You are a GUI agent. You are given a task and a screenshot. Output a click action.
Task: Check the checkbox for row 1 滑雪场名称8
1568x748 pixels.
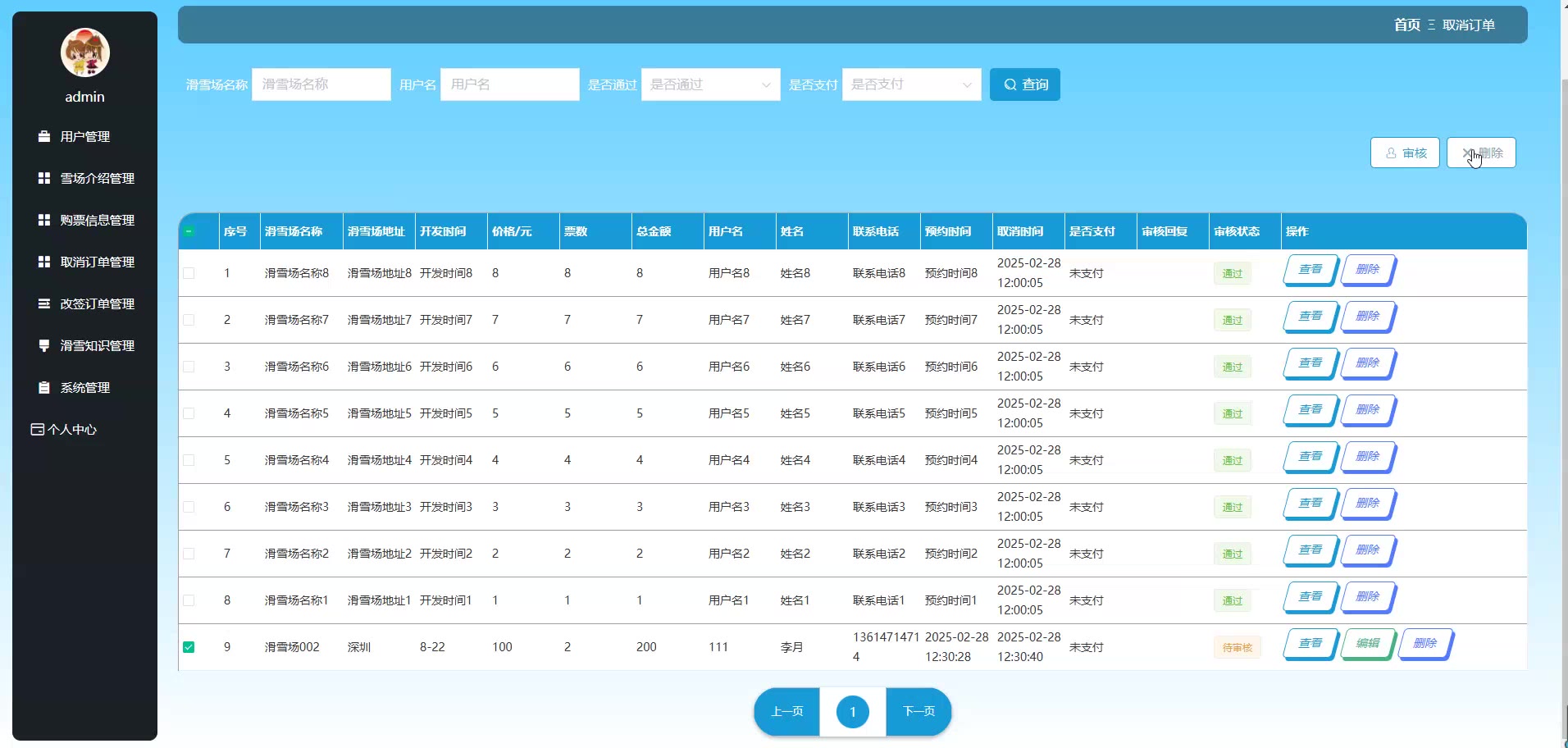point(189,273)
